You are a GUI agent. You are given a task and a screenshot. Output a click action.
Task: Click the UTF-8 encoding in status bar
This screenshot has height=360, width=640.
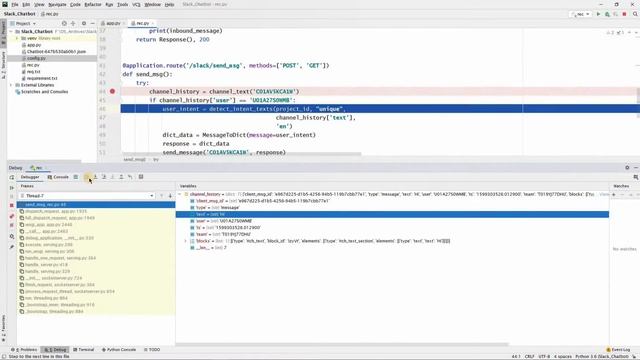tap(544, 357)
